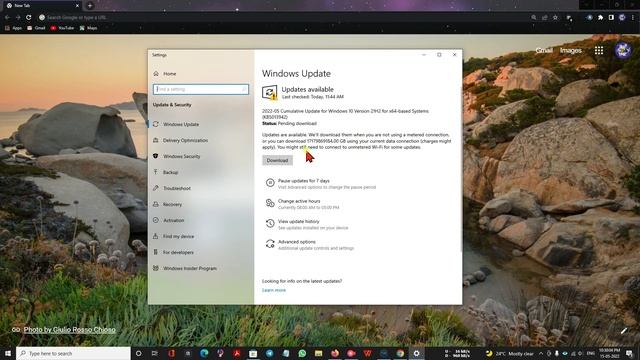Open the Windows Start menu
The height and width of the screenshot is (360, 640).
pyautogui.click(x=8, y=353)
